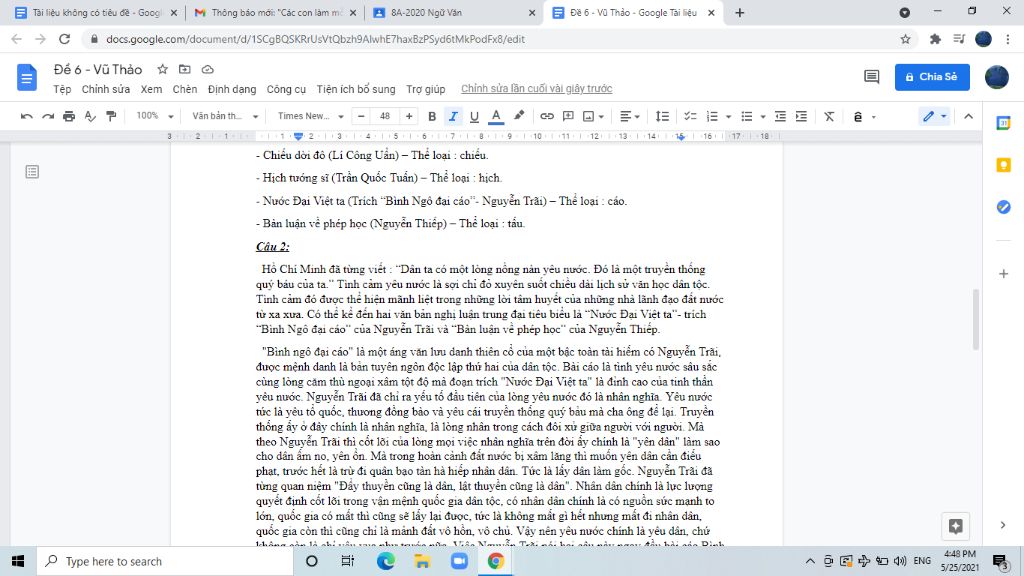
Task: Increase font size with plus button
Action: click(x=409, y=116)
